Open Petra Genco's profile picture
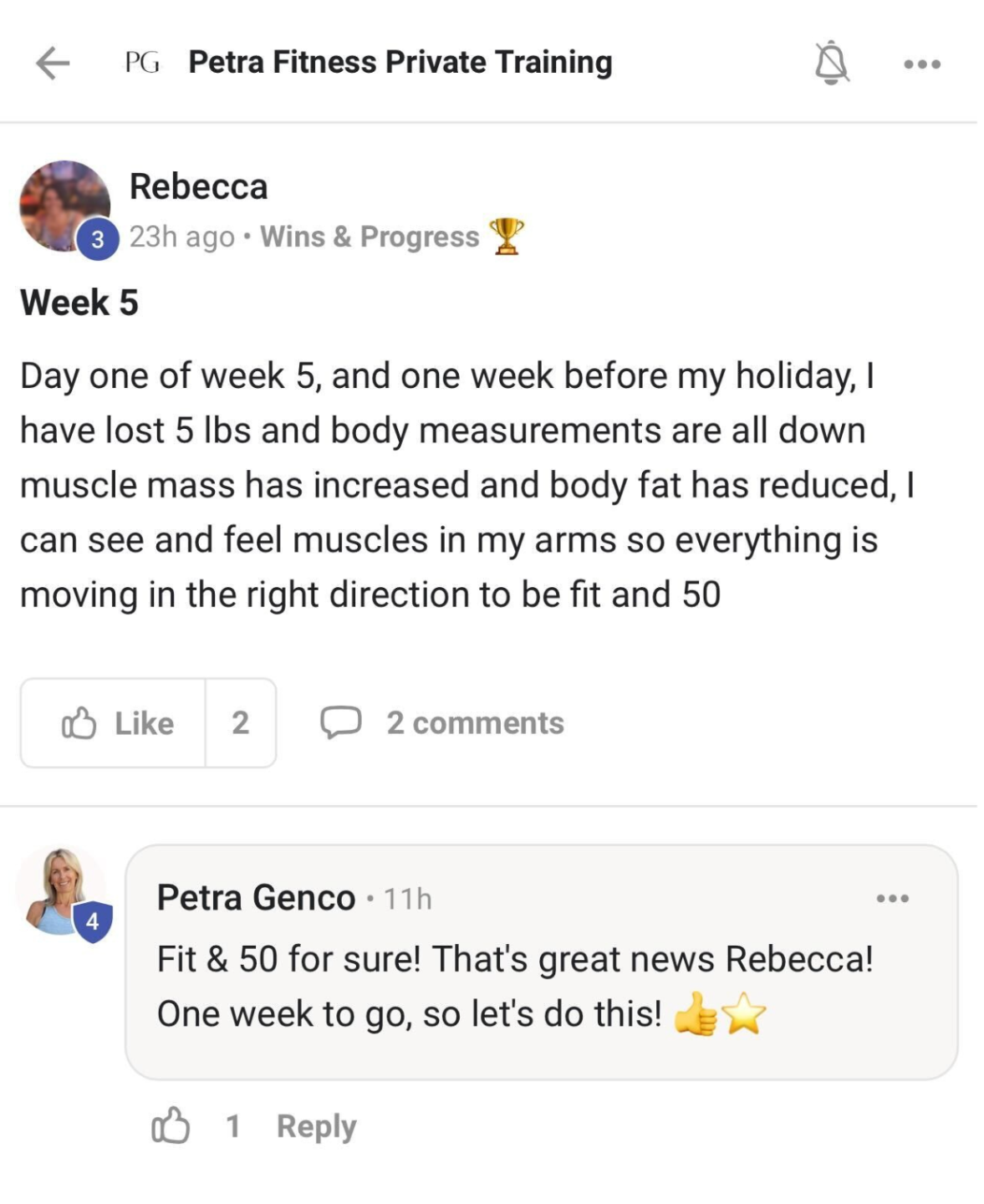The height and width of the screenshot is (1204, 984). (59, 886)
